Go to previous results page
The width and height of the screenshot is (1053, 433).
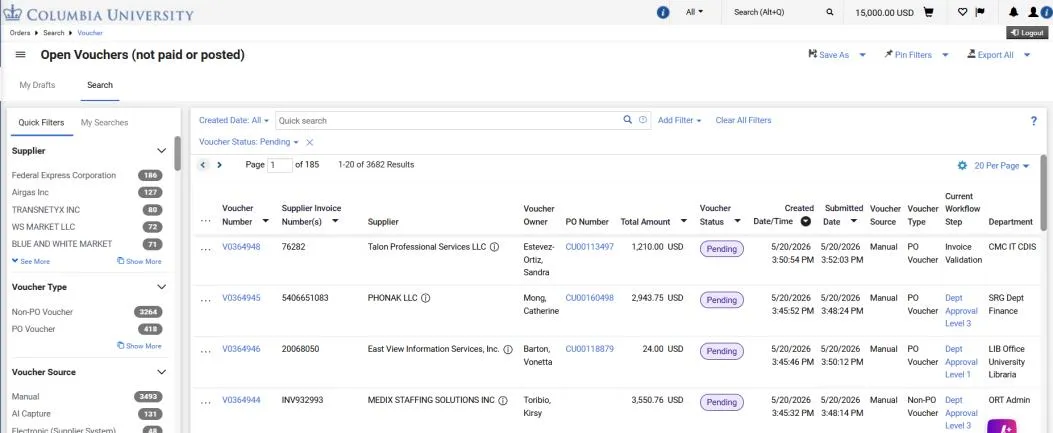point(203,164)
